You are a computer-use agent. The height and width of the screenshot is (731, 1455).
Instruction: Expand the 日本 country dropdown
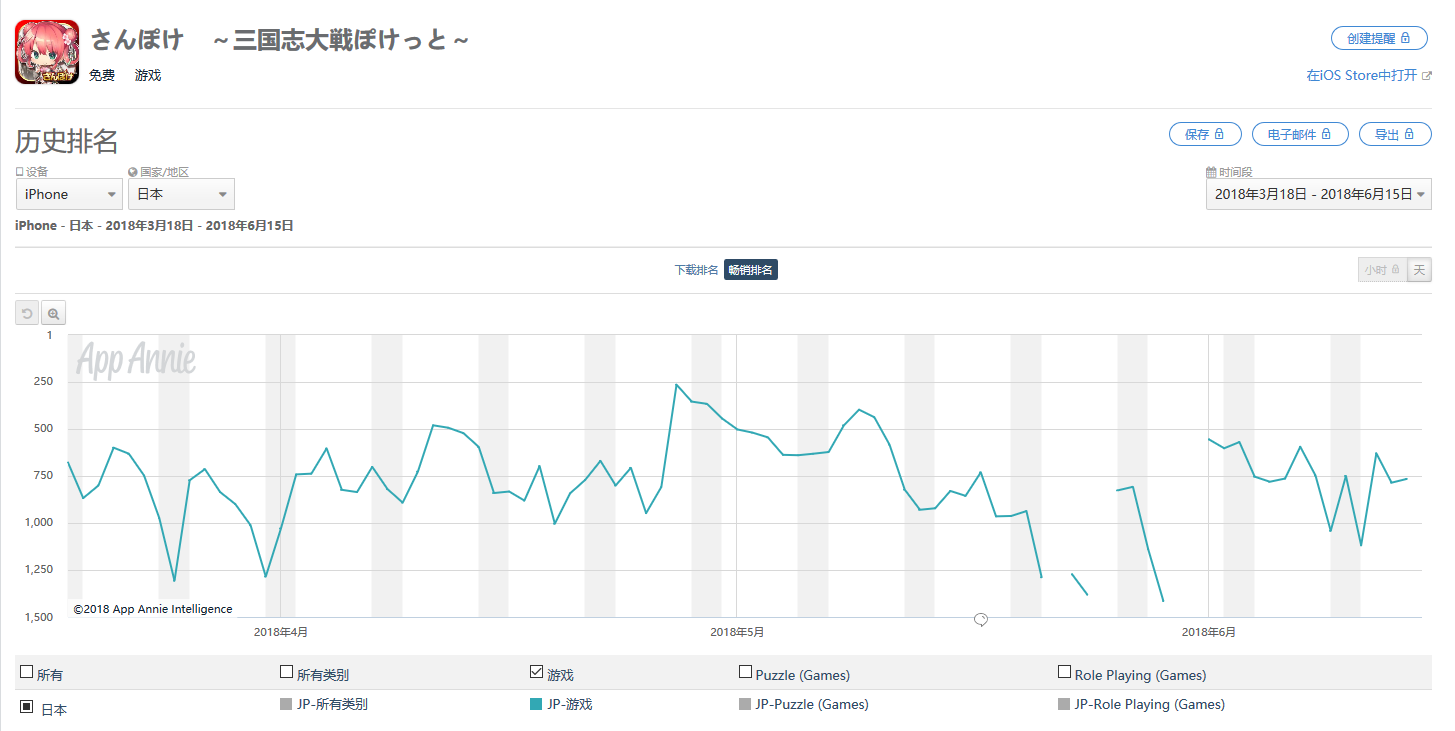[181, 194]
